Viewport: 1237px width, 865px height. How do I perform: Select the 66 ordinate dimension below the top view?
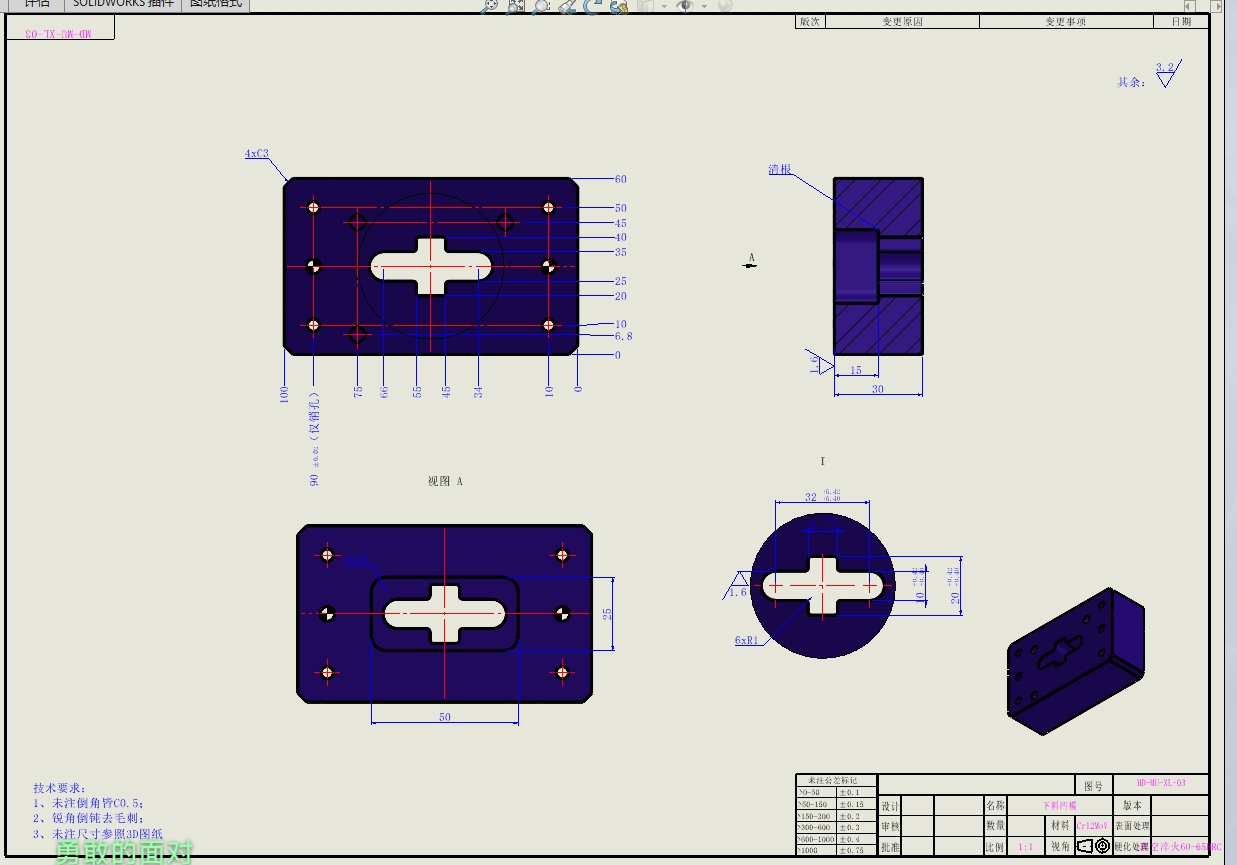pos(384,391)
